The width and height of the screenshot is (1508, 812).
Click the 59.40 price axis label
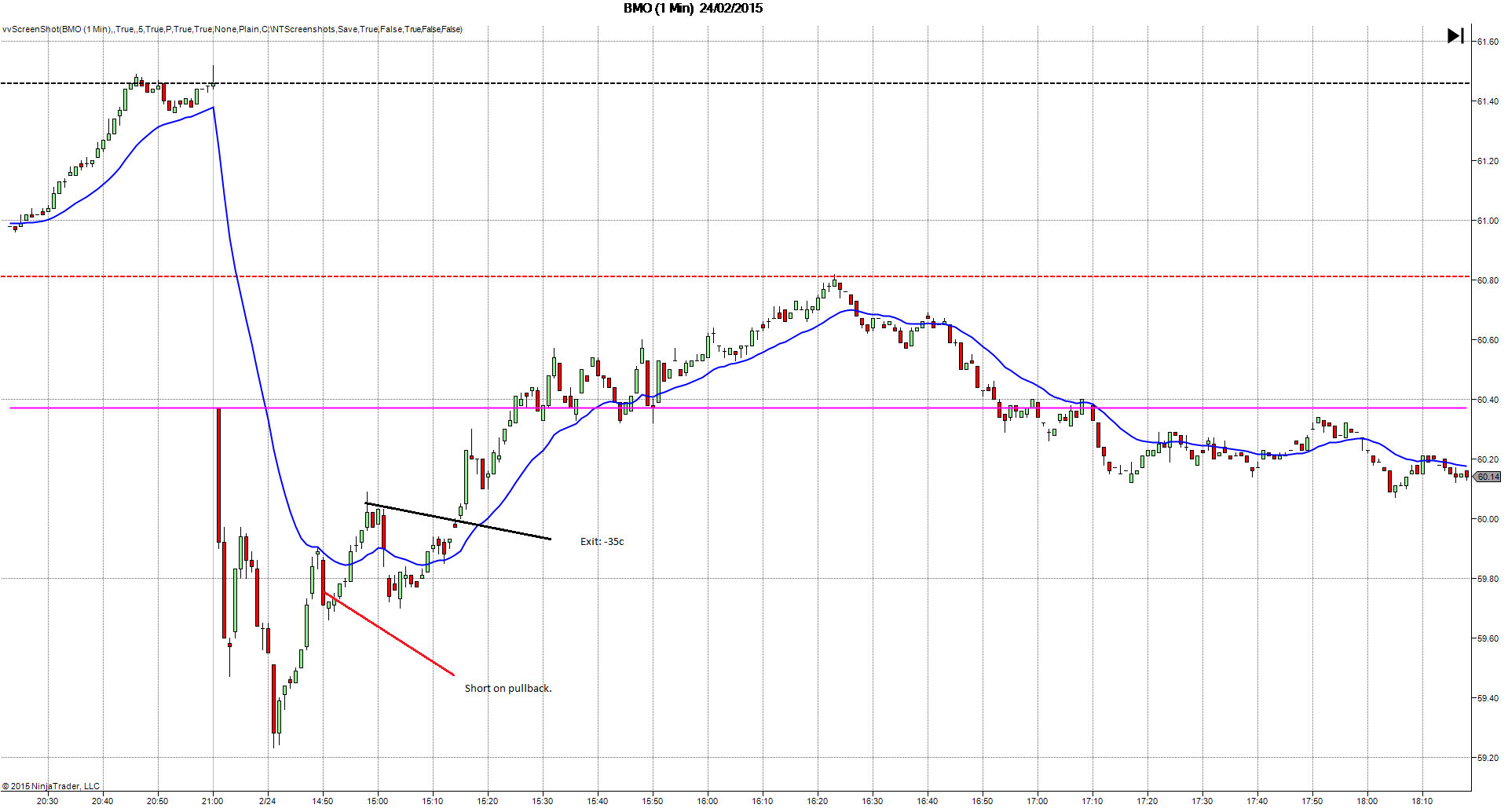(x=1488, y=698)
